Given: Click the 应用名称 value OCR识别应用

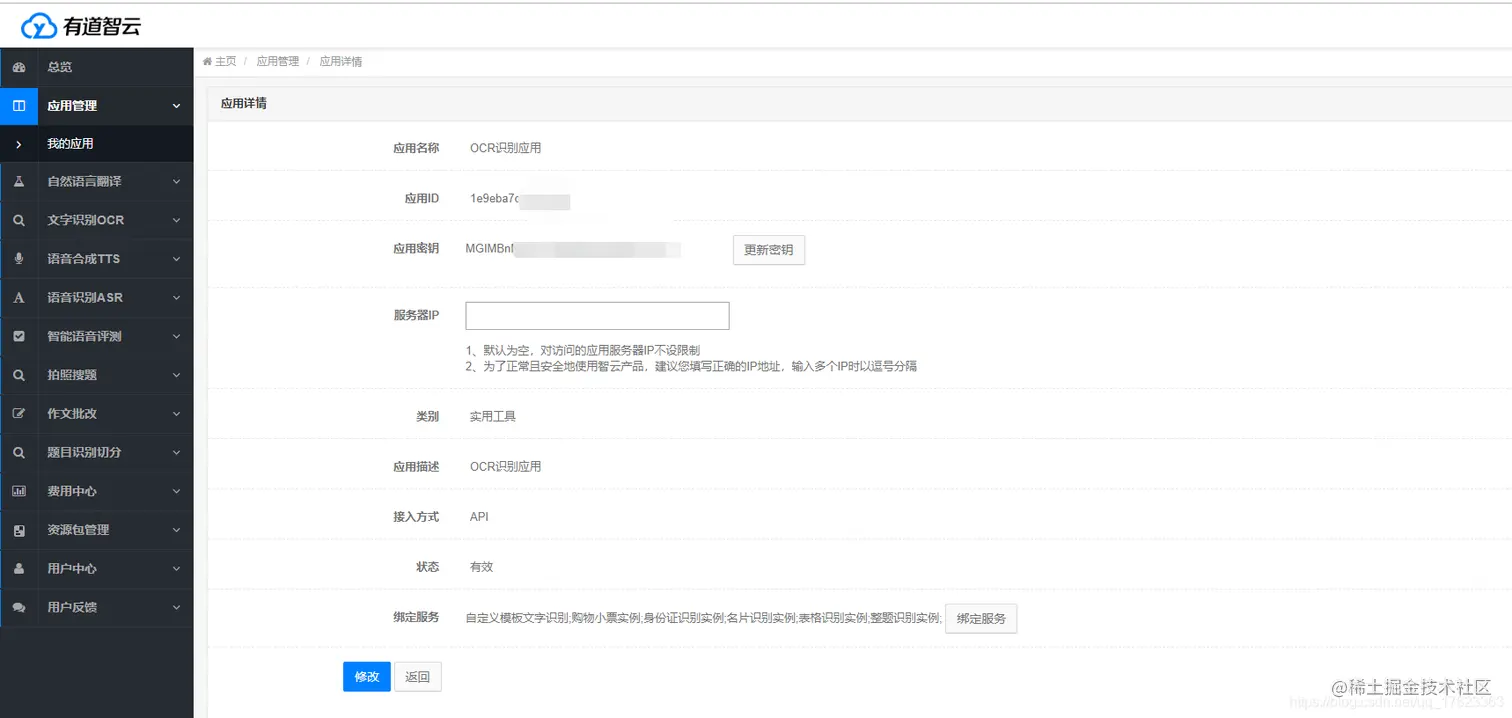Looking at the screenshot, I should click(505, 148).
